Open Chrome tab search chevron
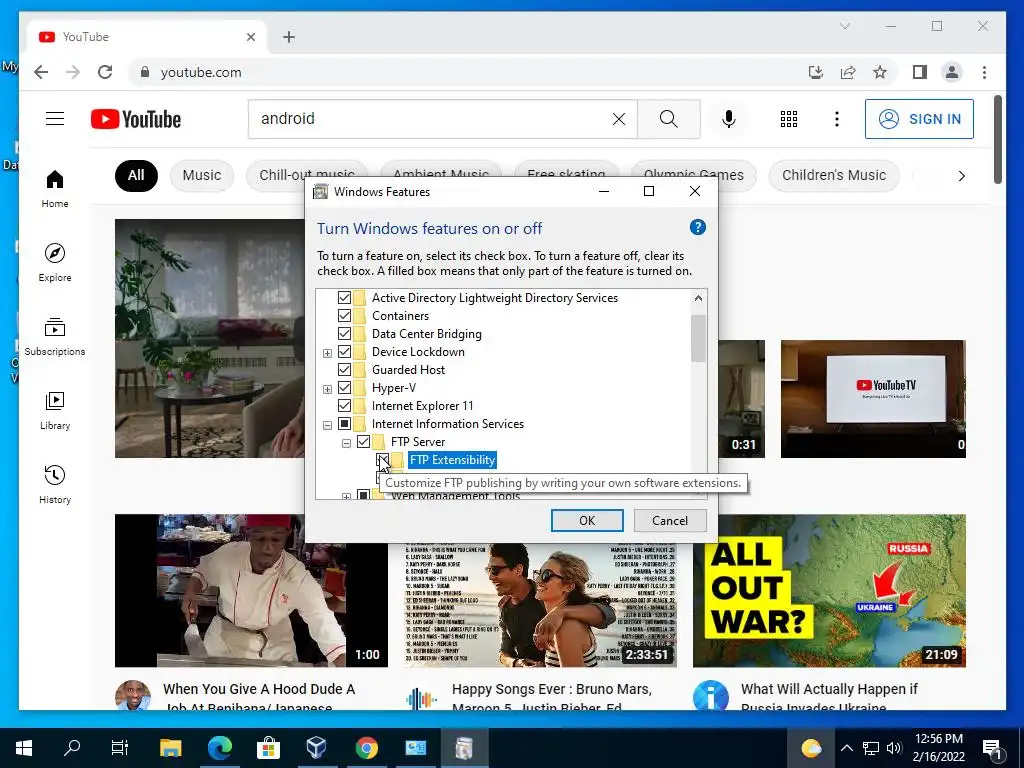This screenshot has width=1024, height=768. (x=844, y=26)
